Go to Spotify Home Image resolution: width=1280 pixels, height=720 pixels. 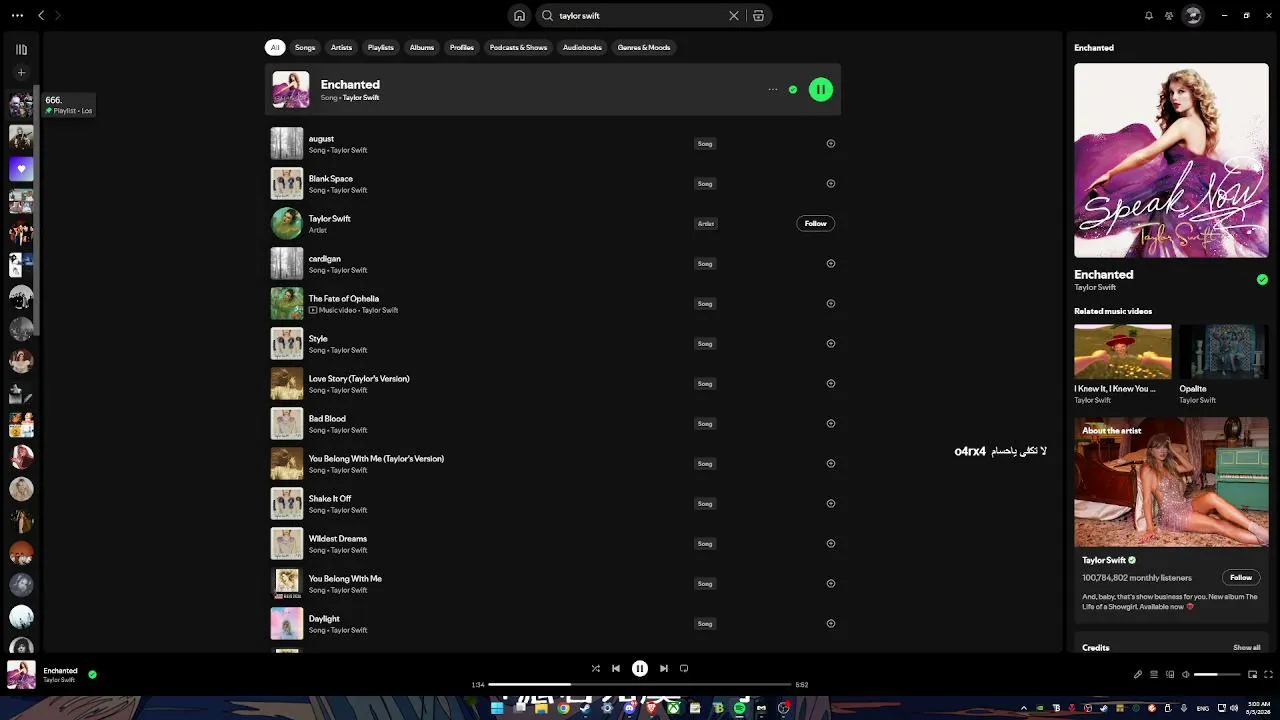click(x=519, y=16)
